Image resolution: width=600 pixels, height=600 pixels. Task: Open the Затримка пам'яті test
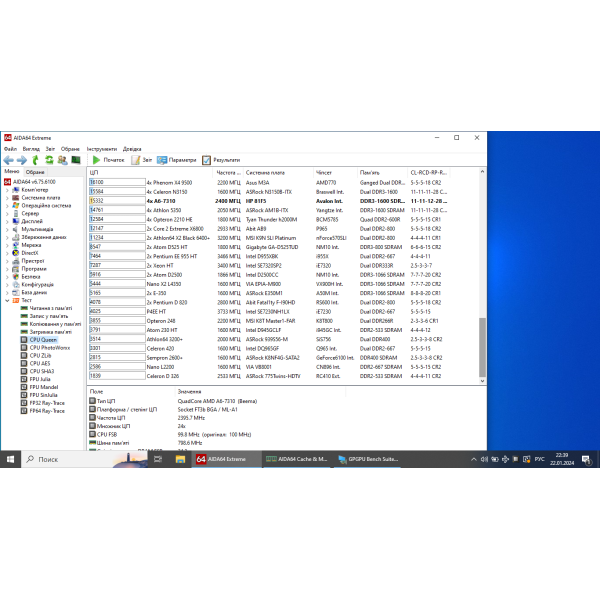[x=46, y=332]
